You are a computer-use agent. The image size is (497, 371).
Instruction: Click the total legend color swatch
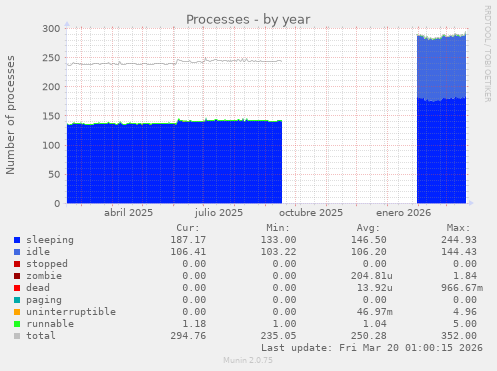pos(17,336)
